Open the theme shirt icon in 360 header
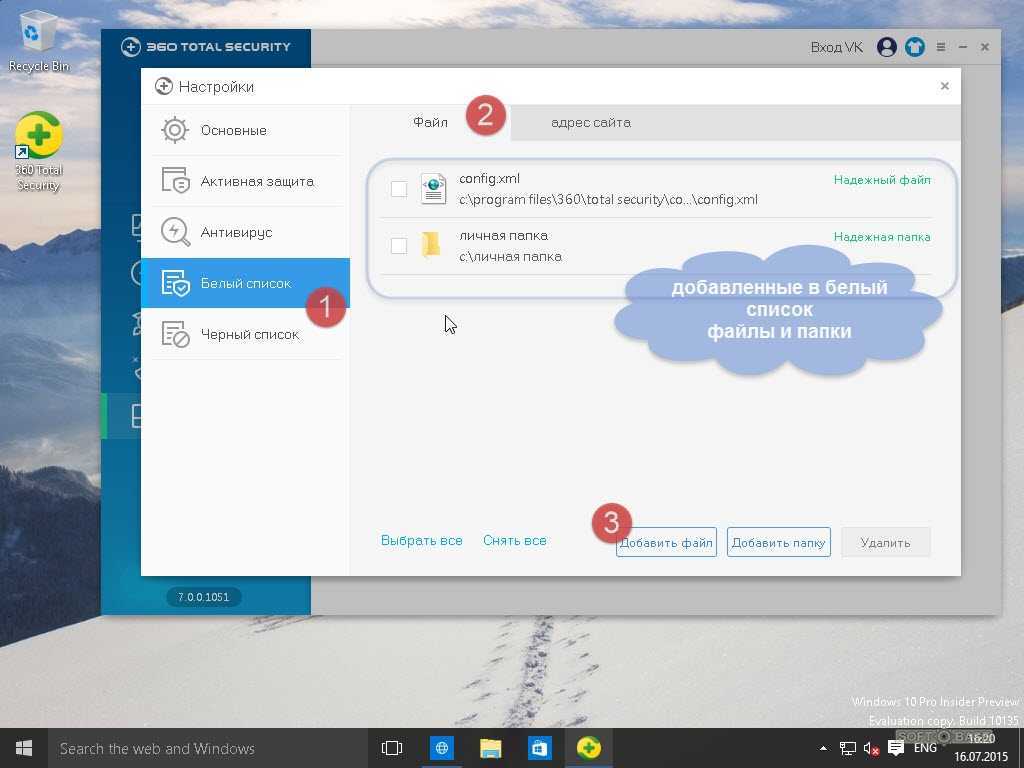The image size is (1024, 768). pos(914,47)
